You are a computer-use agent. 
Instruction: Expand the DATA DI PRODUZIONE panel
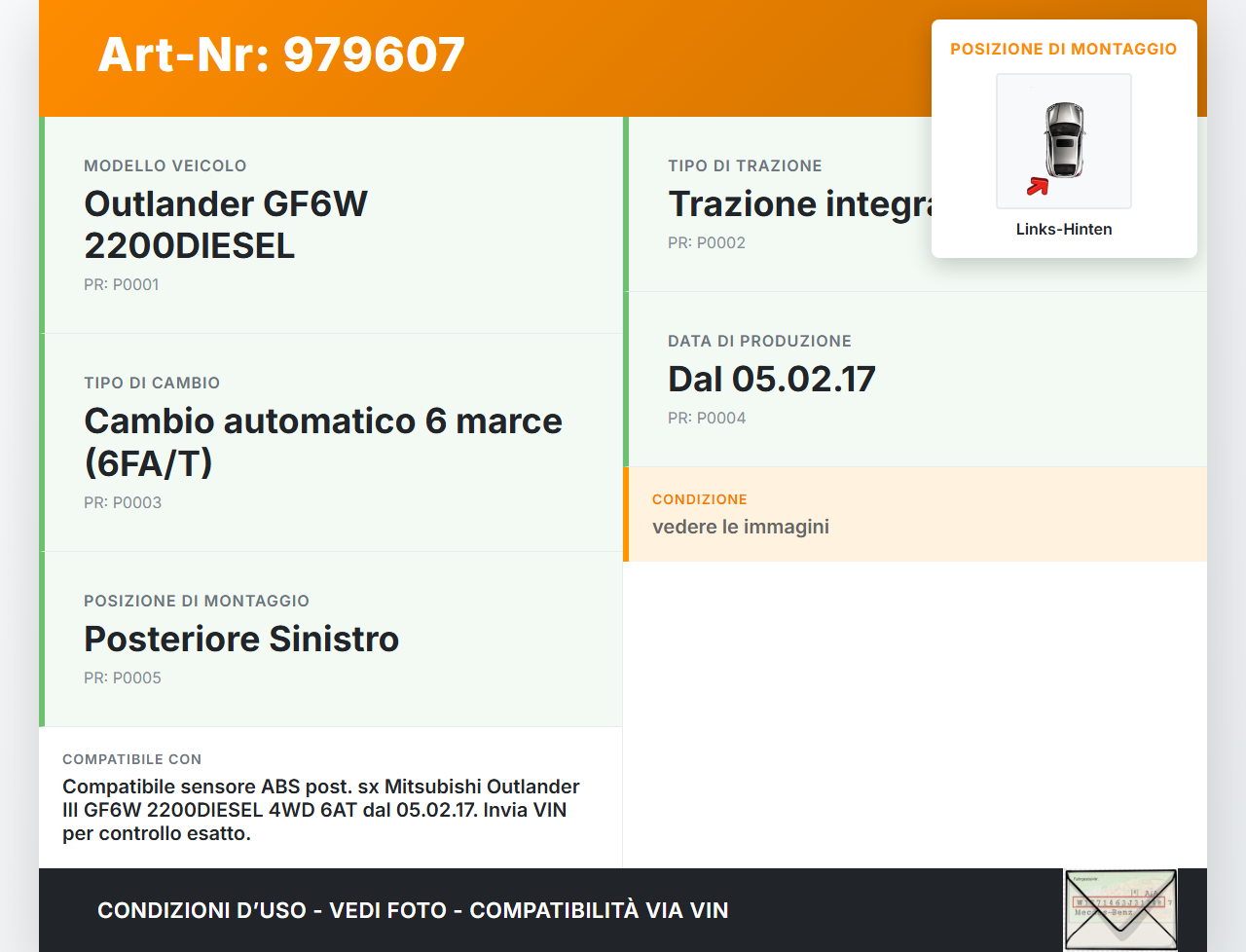click(x=915, y=379)
